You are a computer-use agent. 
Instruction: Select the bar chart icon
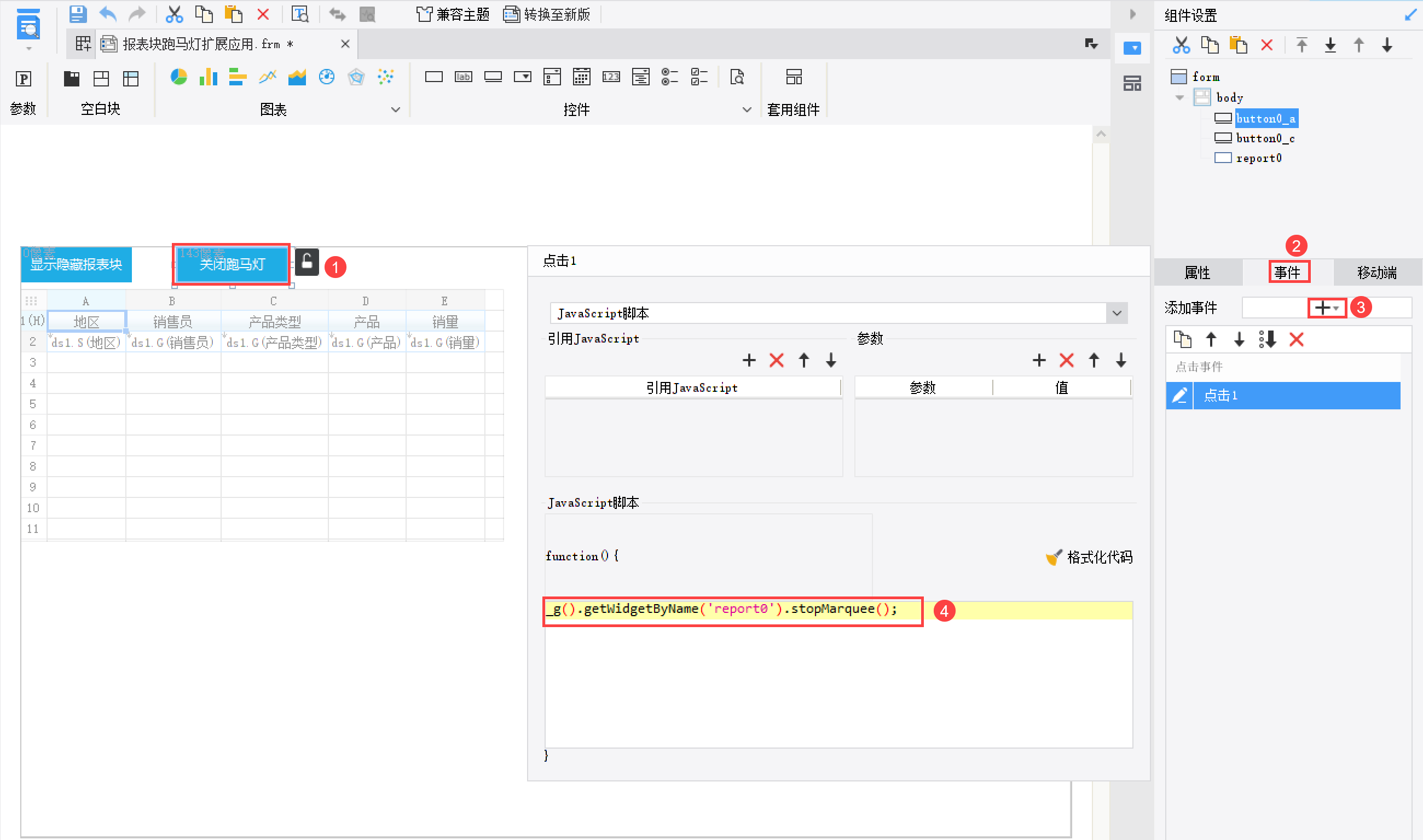[209, 77]
